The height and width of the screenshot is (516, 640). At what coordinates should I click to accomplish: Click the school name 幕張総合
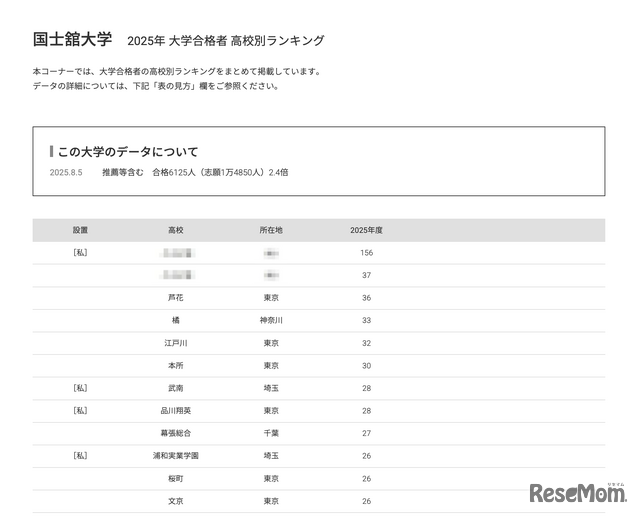[x=176, y=433]
